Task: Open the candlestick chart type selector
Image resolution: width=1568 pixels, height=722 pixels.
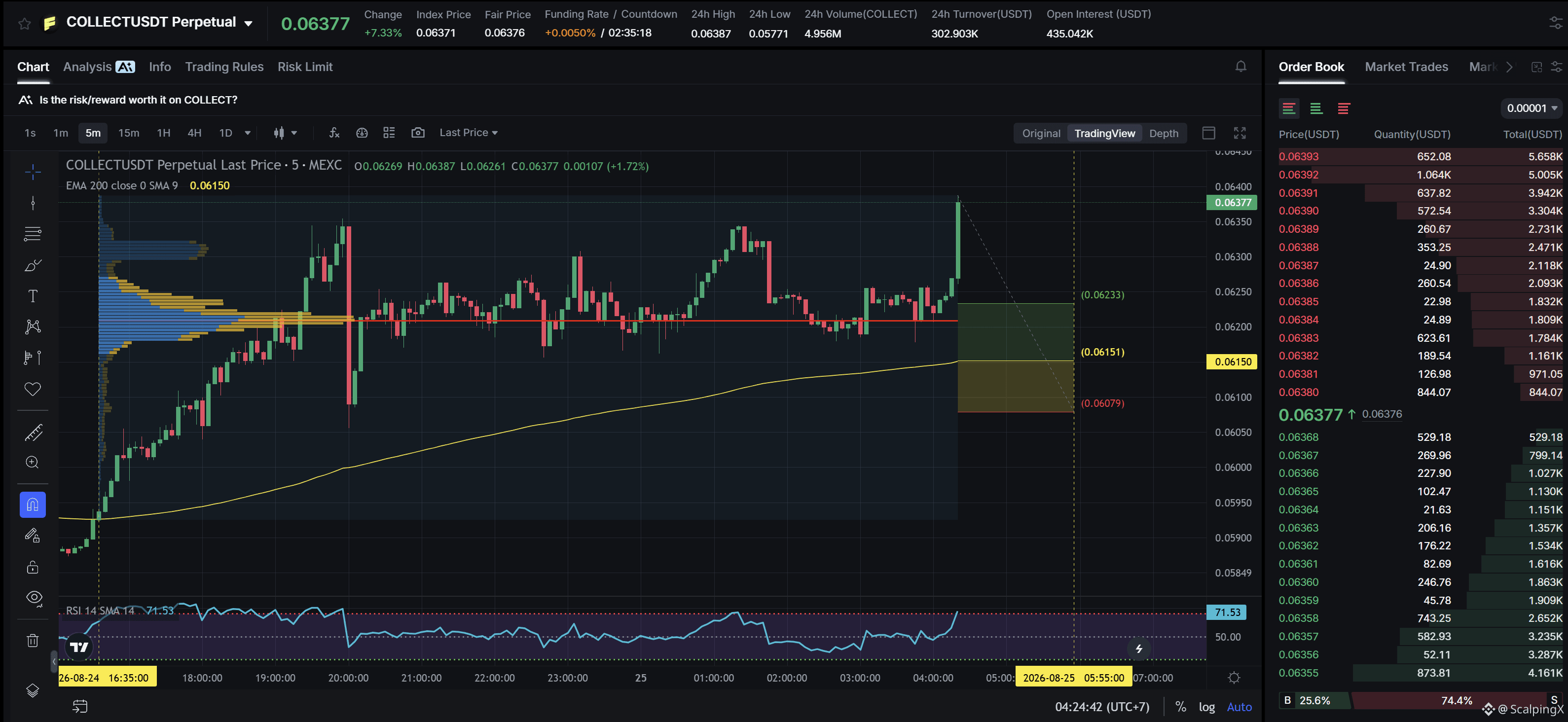Action: pyautogui.click(x=284, y=133)
